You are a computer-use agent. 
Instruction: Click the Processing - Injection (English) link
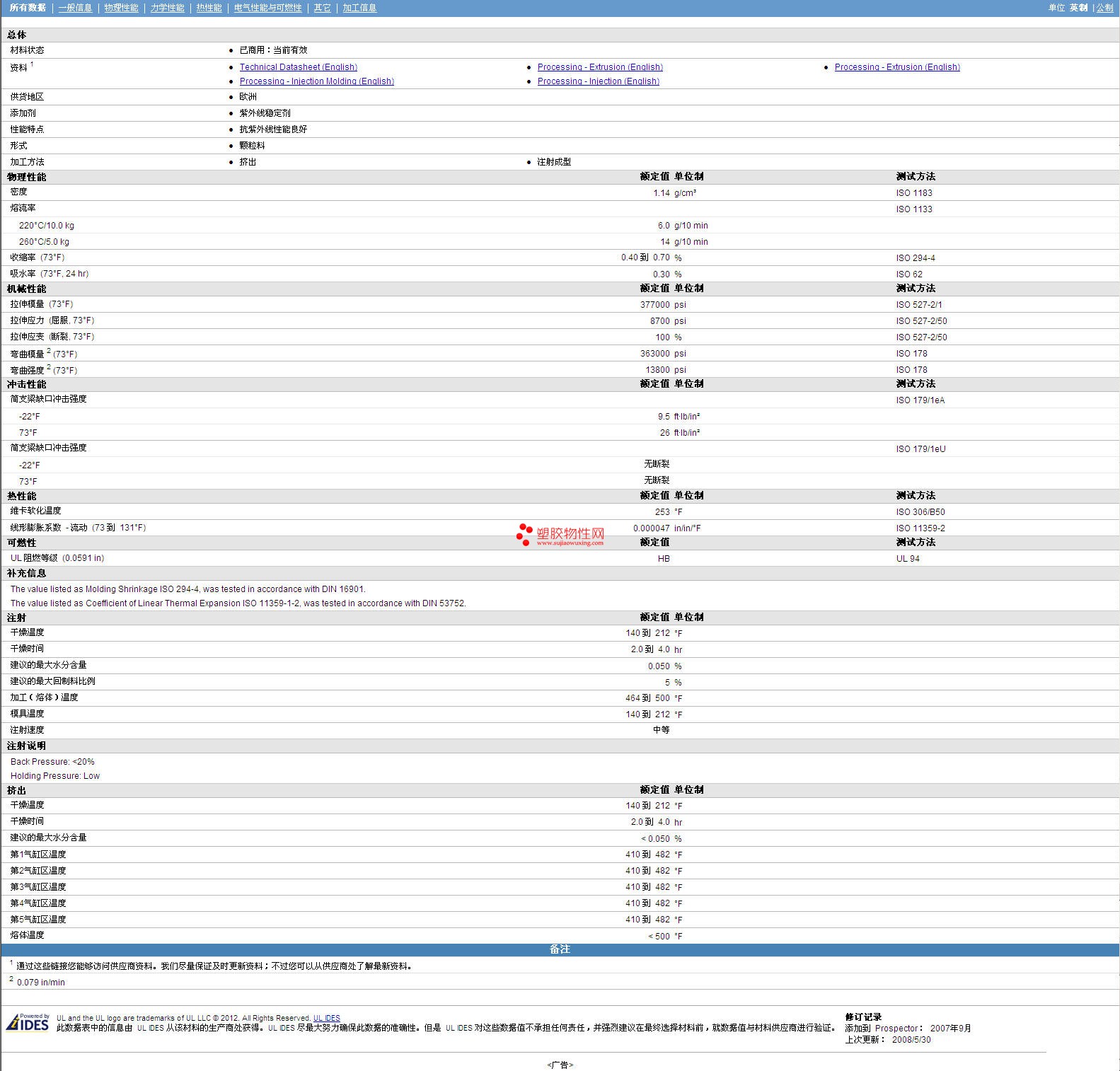pyautogui.click(x=598, y=81)
